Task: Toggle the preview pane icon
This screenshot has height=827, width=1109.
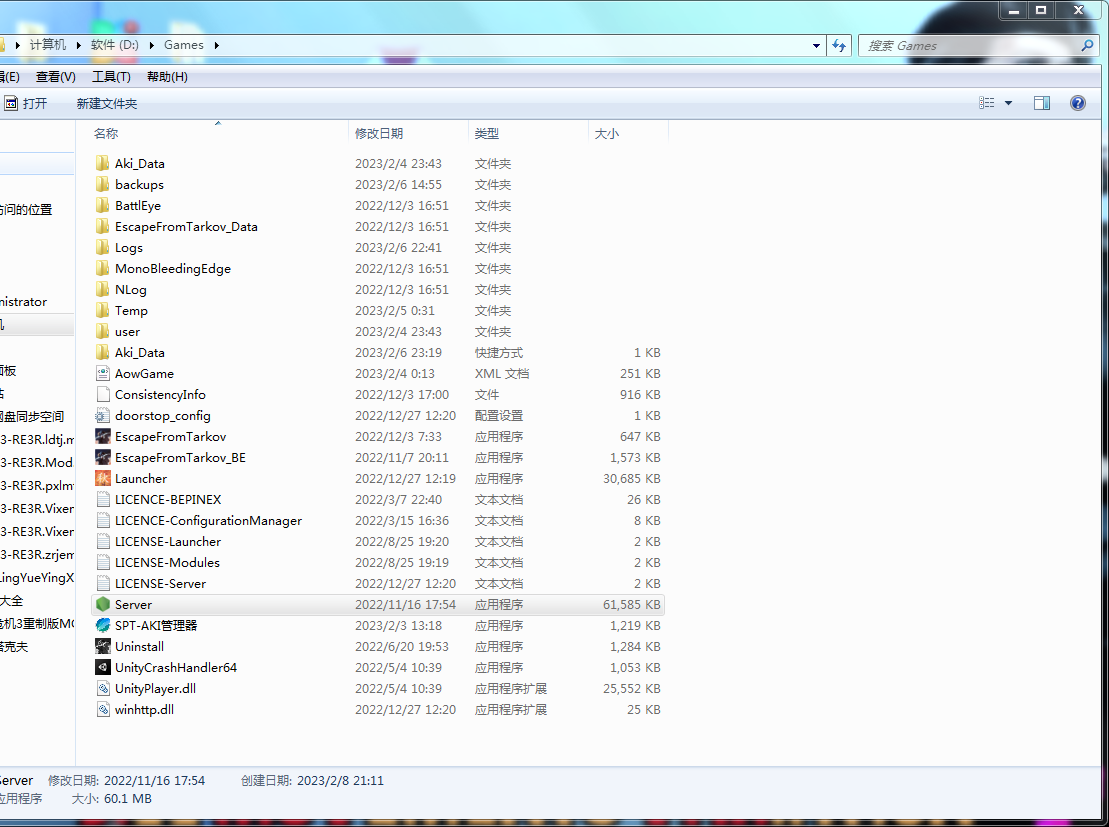Action: click(1041, 102)
